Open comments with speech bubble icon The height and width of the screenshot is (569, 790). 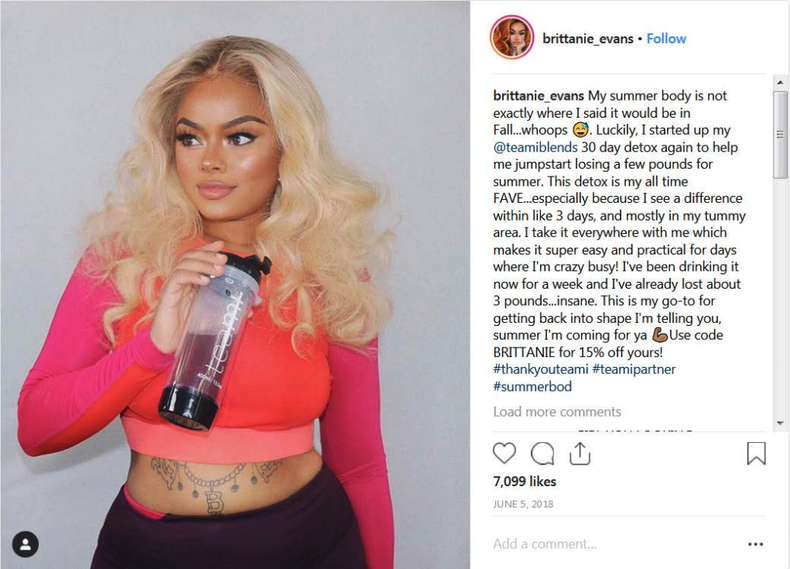(x=542, y=453)
